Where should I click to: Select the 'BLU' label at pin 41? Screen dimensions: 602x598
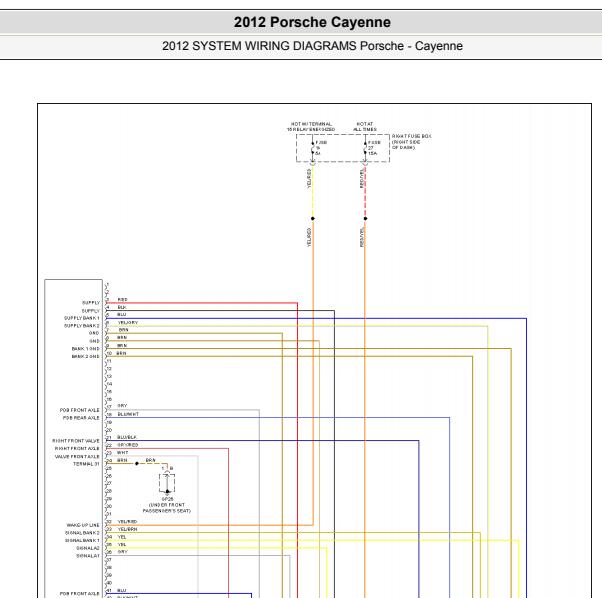point(122,590)
